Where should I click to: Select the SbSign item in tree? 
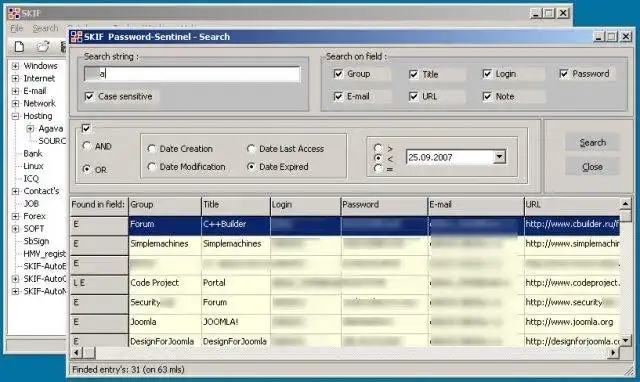point(36,241)
